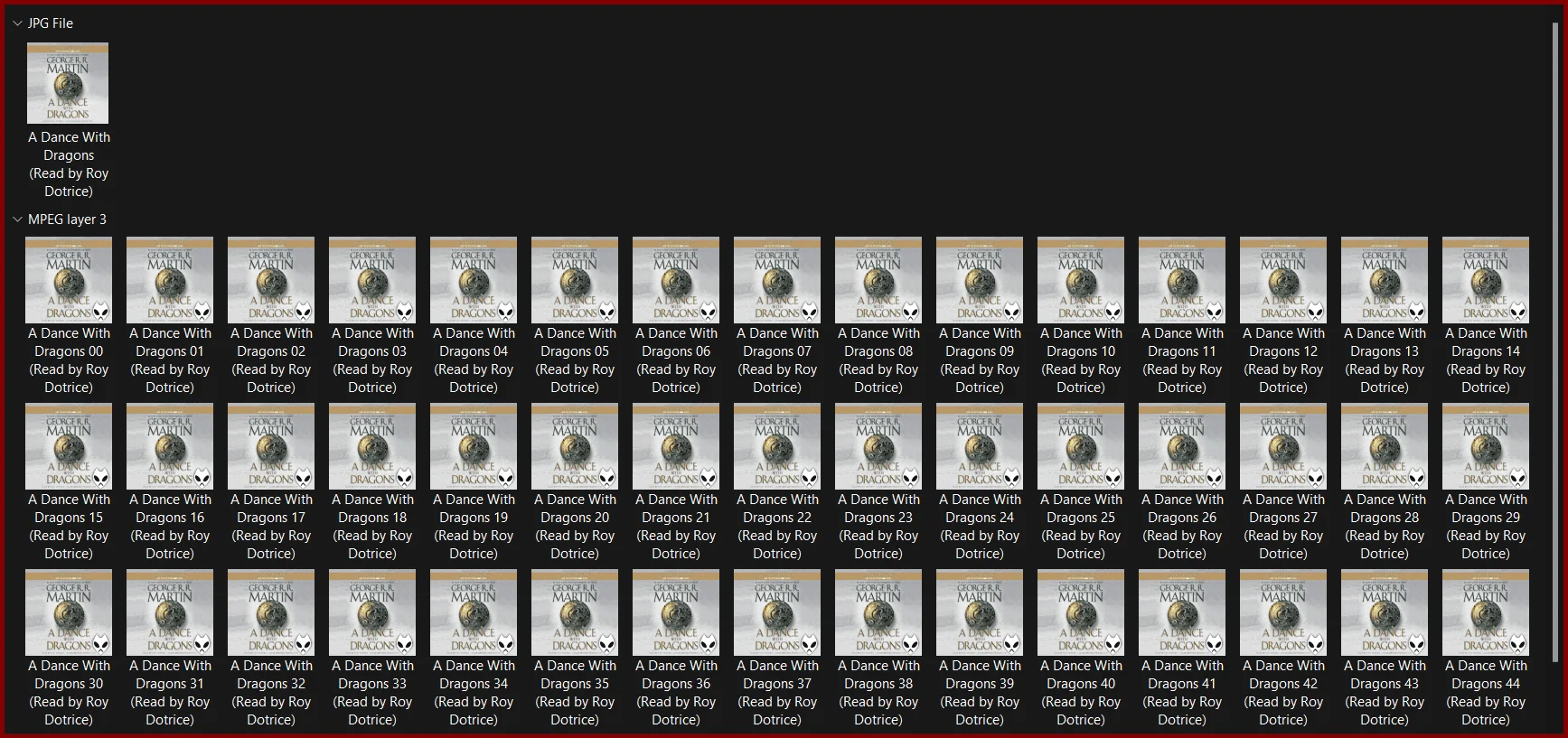
Task: Select the A Dance With Dragons 02 MP3 icon
Action: tap(271, 280)
